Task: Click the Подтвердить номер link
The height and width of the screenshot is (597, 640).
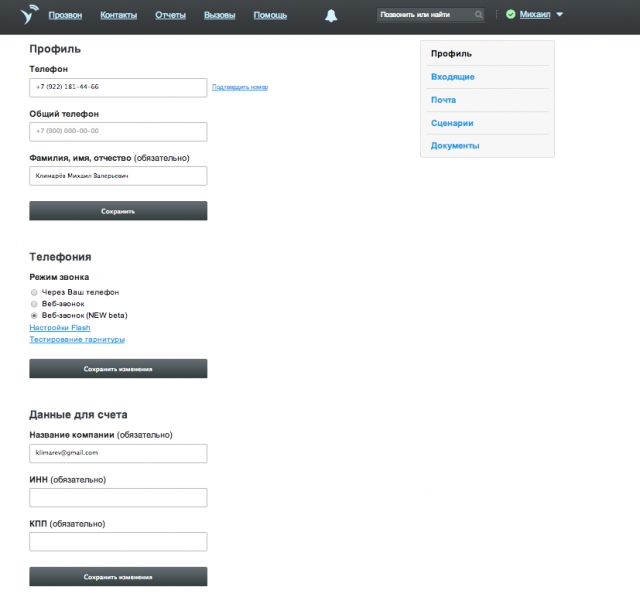Action: click(240, 87)
